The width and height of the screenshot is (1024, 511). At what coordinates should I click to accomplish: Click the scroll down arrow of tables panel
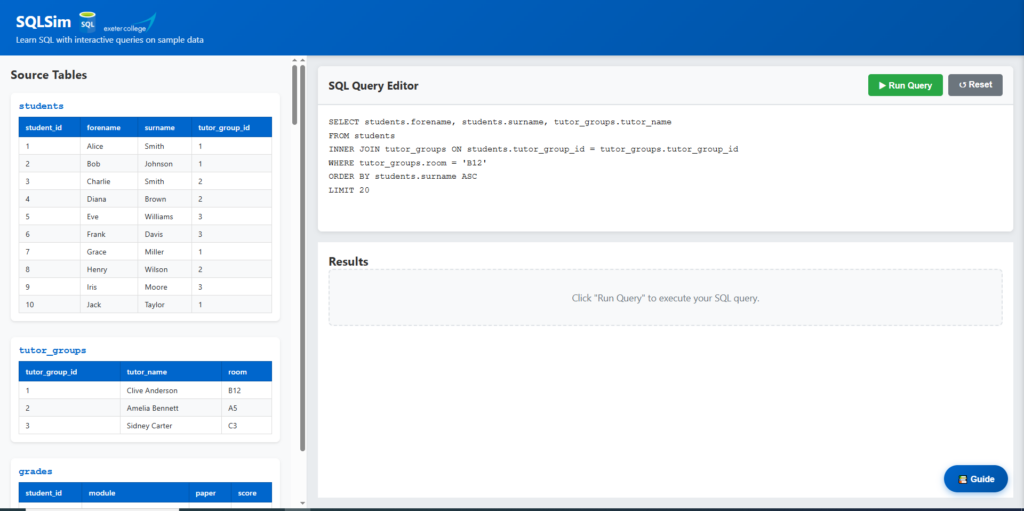pos(302,503)
